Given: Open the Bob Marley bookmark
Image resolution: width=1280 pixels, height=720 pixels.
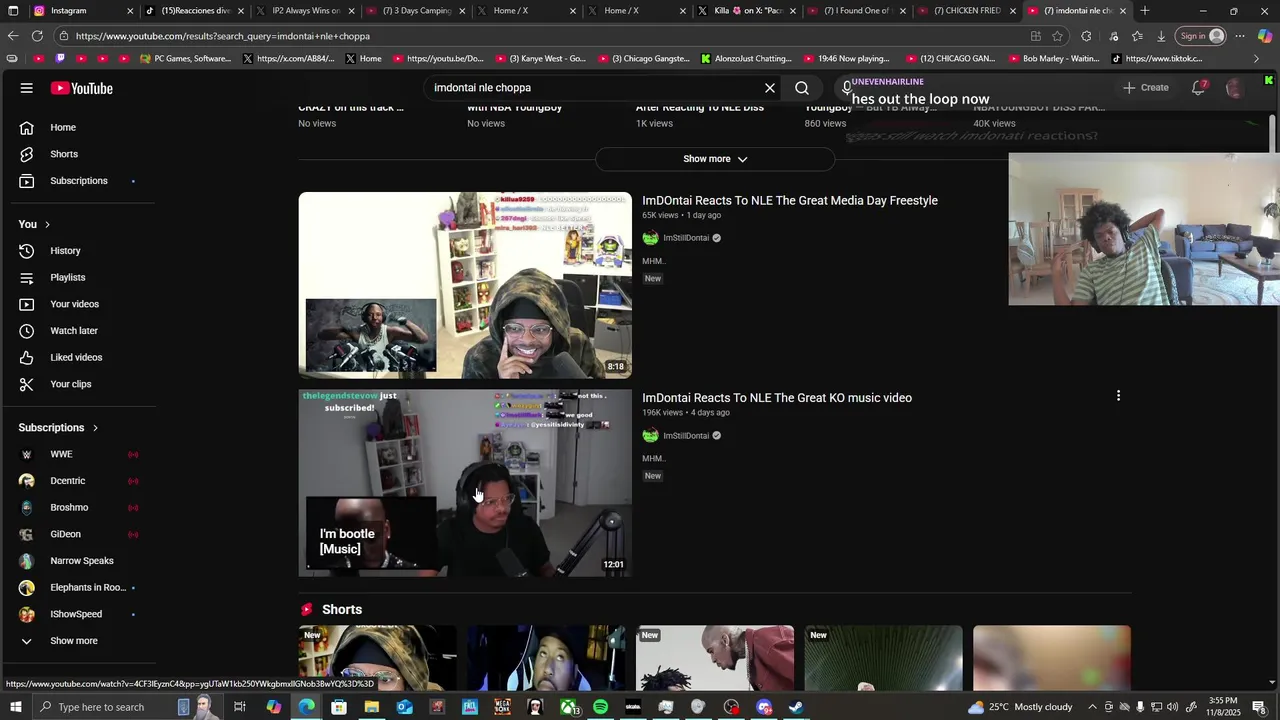Looking at the screenshot, I should point(1053,59).
